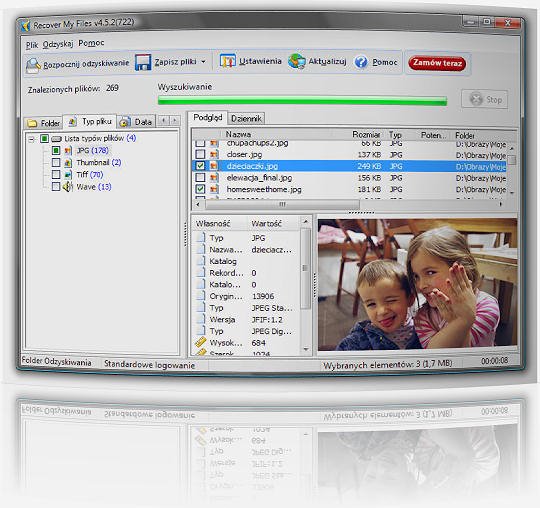Click the Aktualizuj globe icon
Image resolution: width=540 pixels, height=508 pixels.
coord(297,61)
